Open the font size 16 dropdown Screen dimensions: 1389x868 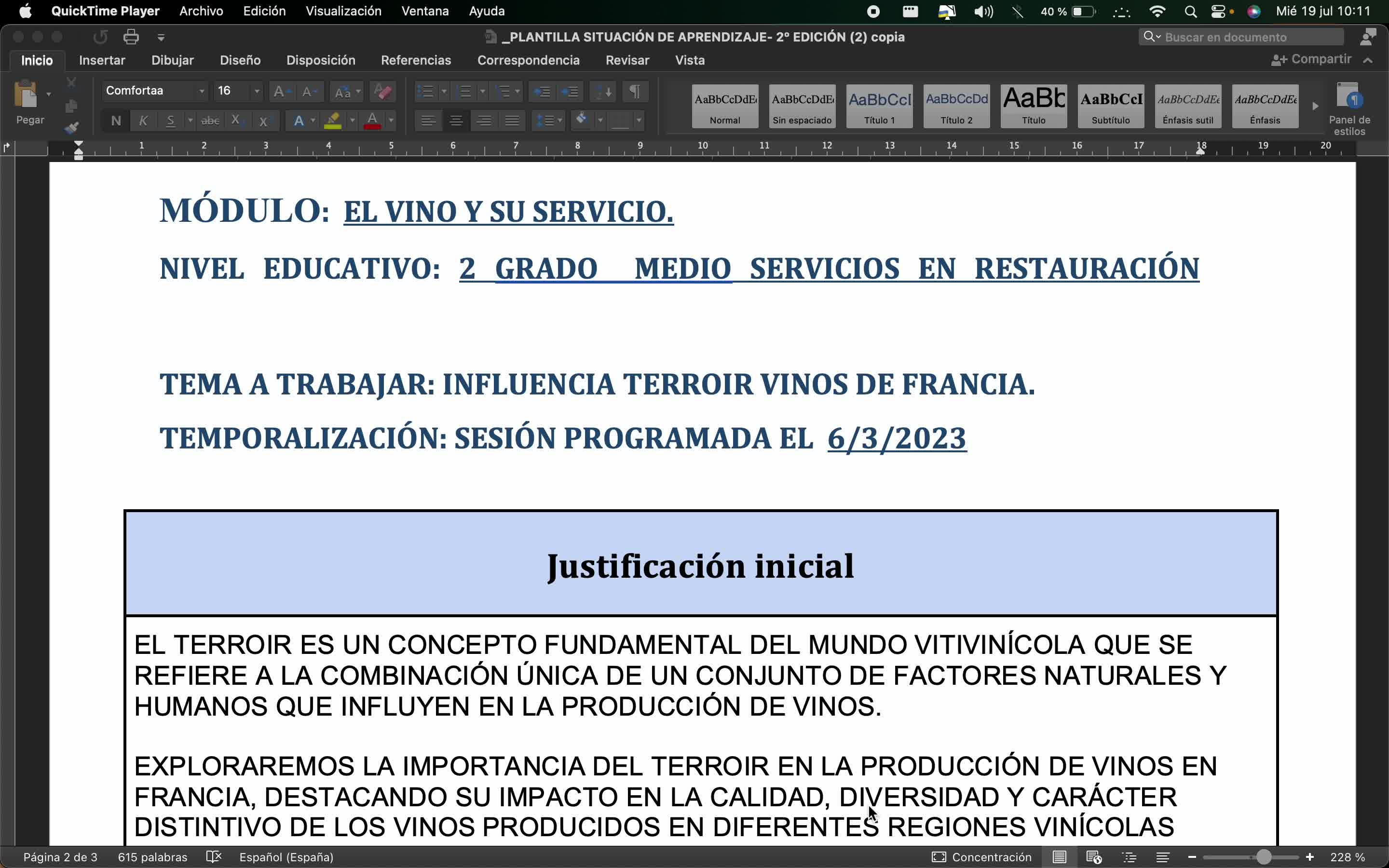(257, 91)
